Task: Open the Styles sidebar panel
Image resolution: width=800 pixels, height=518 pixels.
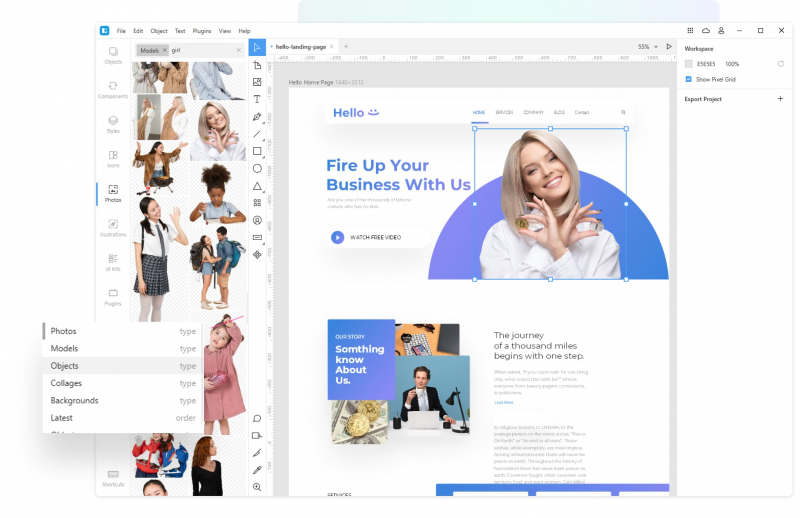Action: point(113,125)
